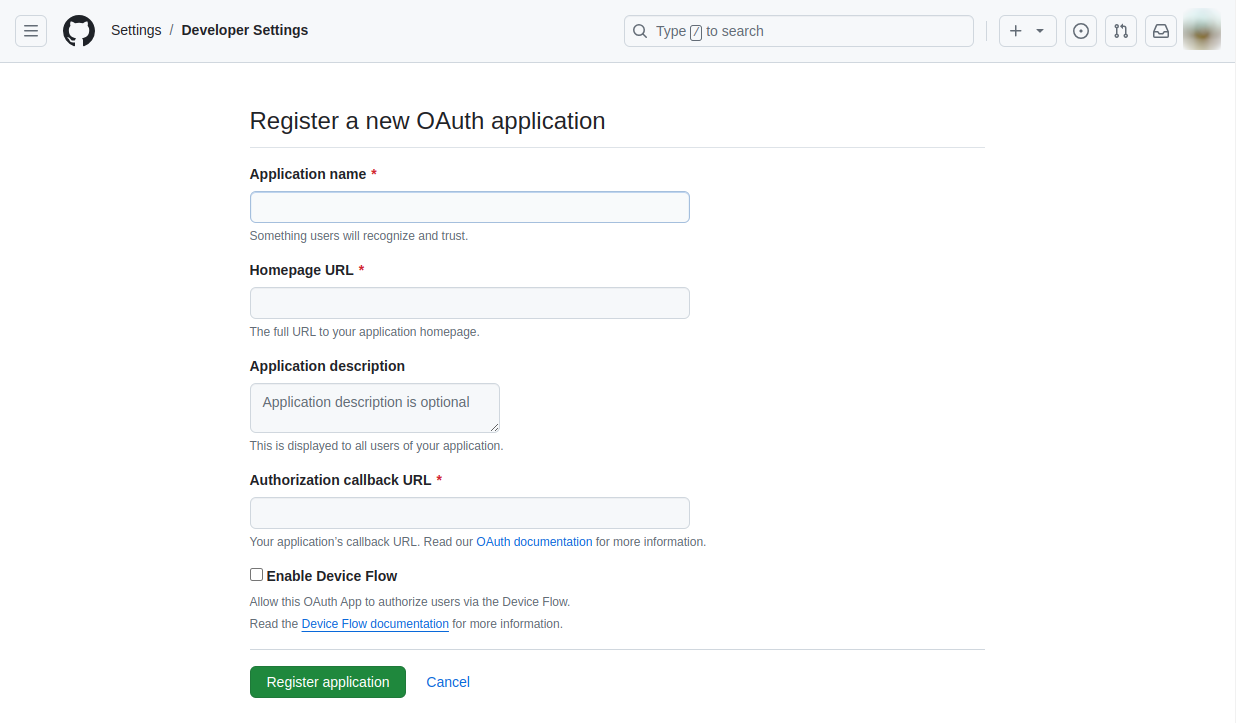
Task: Go to Settings breadcrumb
Action: pos(136,30)
